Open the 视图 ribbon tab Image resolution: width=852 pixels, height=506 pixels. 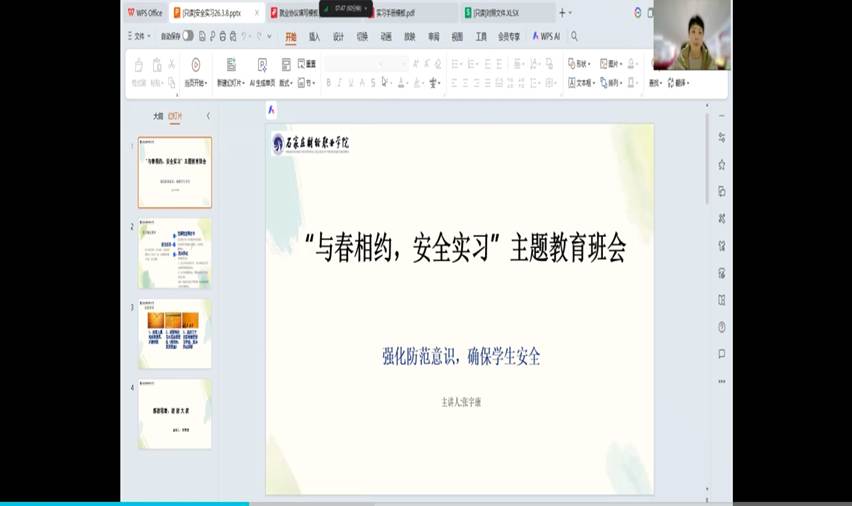(457, 36)
